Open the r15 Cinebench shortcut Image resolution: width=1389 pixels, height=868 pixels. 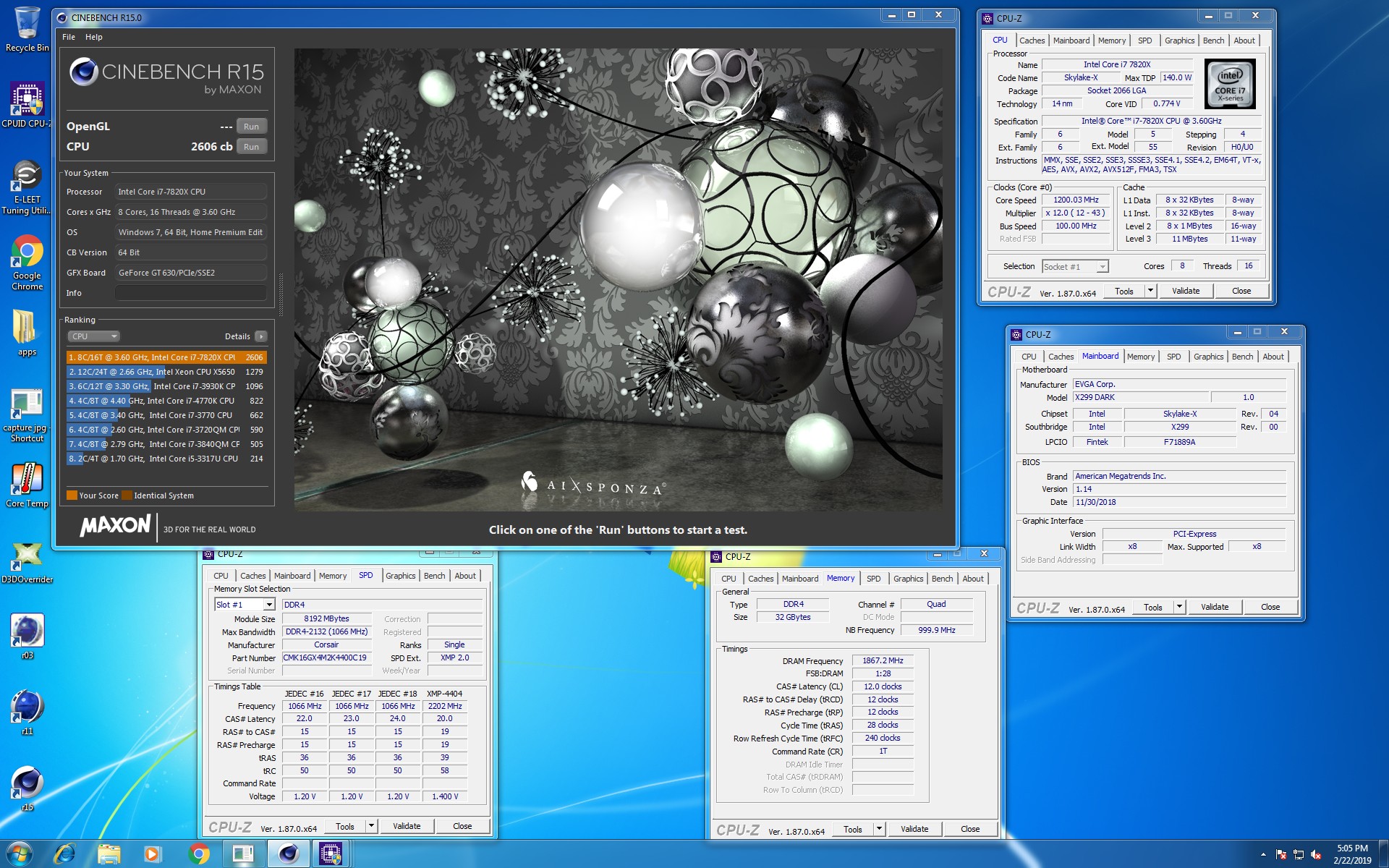(27, 788)
